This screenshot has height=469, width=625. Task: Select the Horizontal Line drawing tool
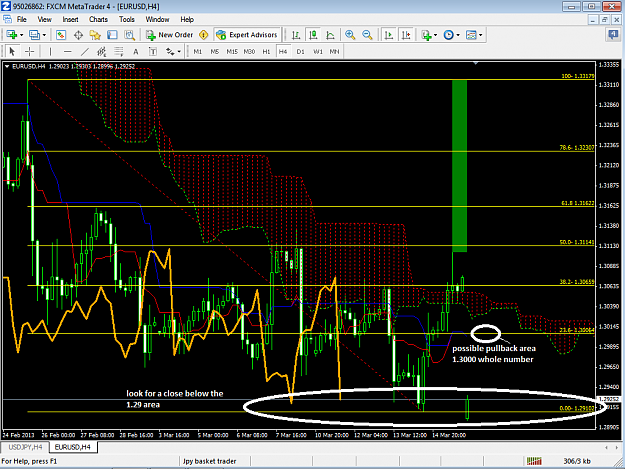tap(67, 51)
